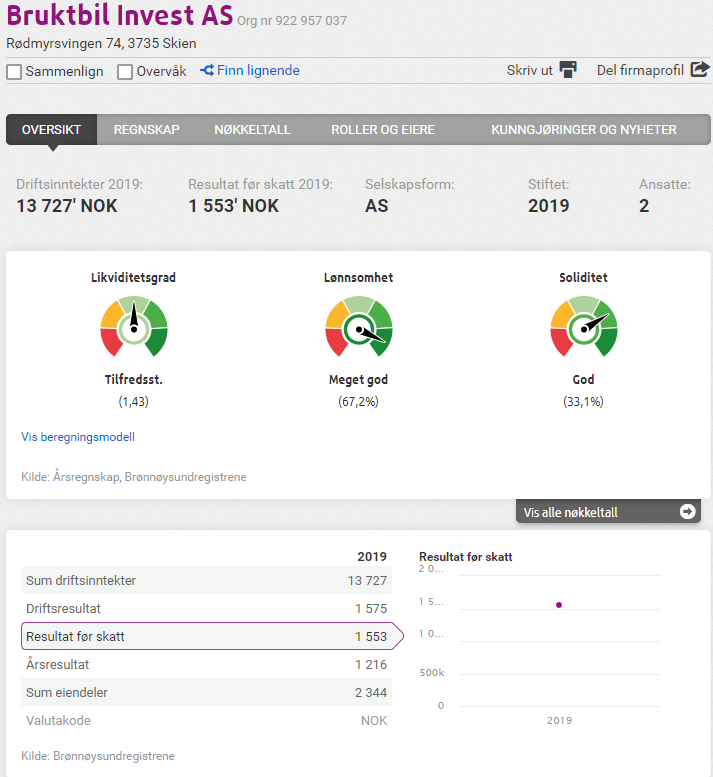The width and height of the screenshot is (713, 777).
Task: Click the address Rødmyrsvingen 74, 3735 Skien
Action: (x=101, y=44)
